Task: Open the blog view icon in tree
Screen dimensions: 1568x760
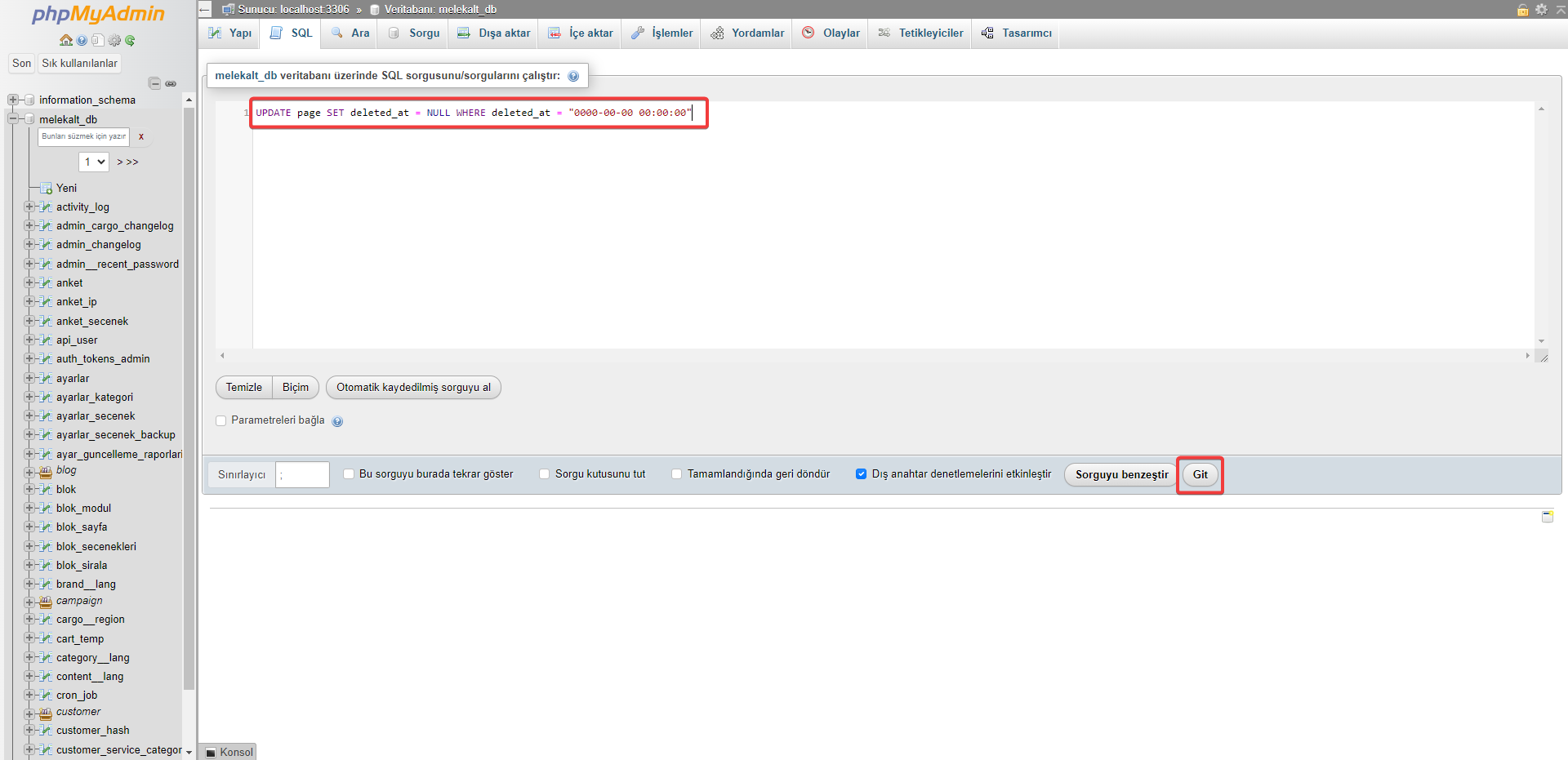Action: [47, 472]
